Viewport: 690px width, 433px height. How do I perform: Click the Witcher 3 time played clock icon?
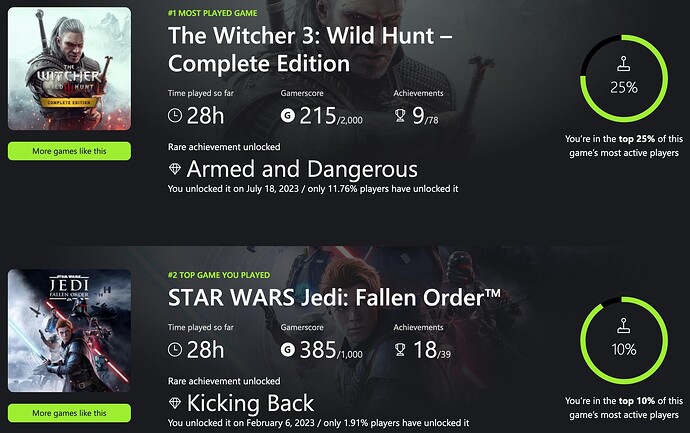[175, 116]
